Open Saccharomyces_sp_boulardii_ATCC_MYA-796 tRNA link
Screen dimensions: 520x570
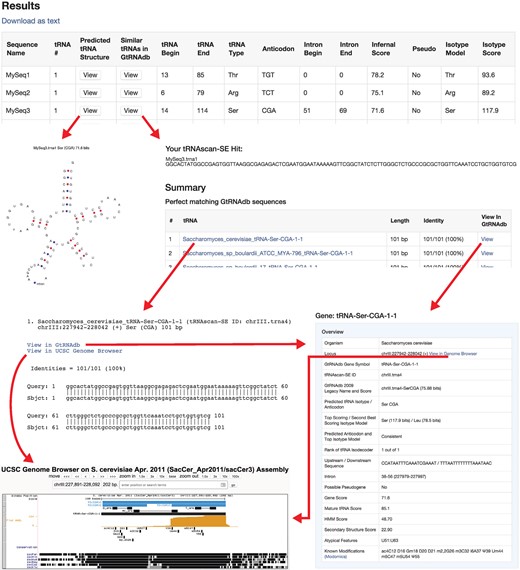coord(268,253)
